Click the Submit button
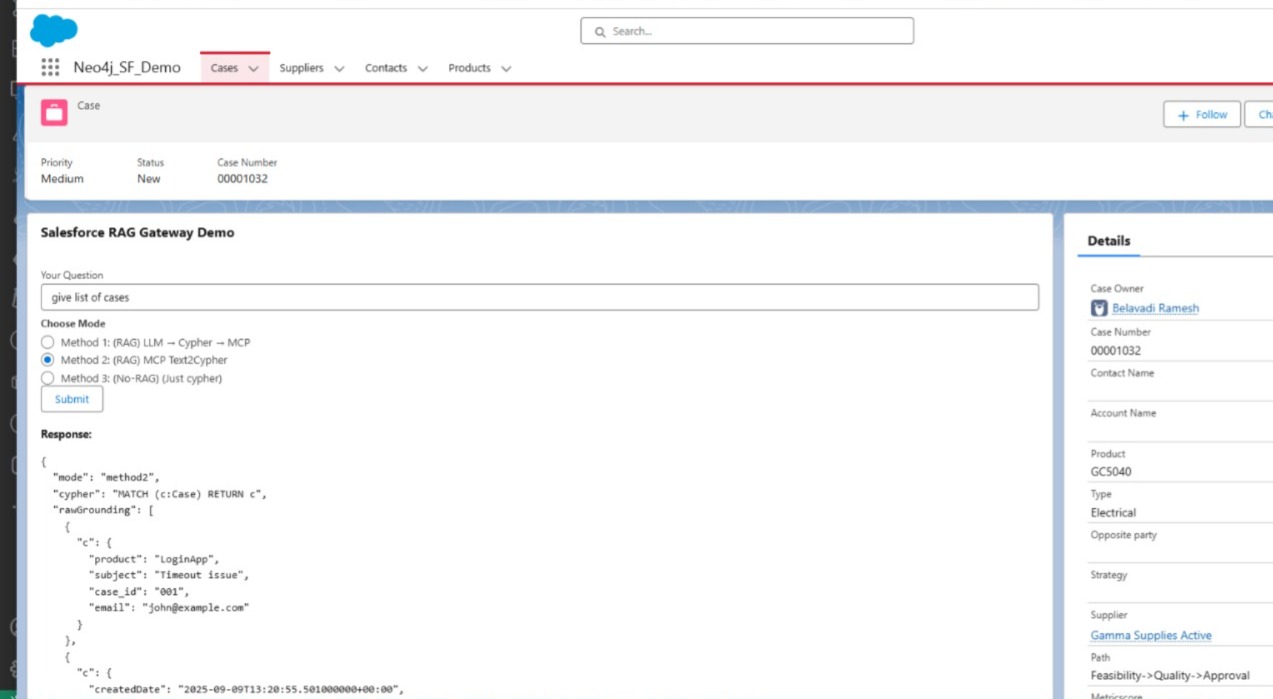Screen dimensions: 1273x699 [x=72, y=399]
